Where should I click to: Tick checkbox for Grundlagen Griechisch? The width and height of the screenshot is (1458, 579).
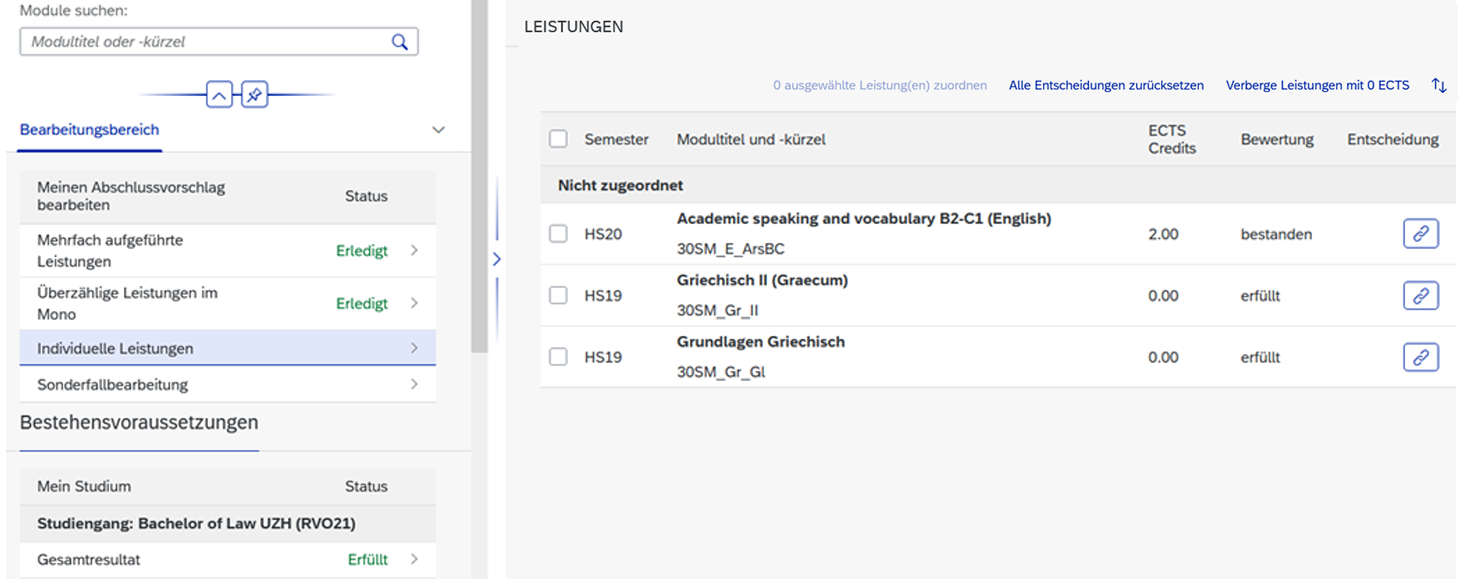[x=558, y=357]
